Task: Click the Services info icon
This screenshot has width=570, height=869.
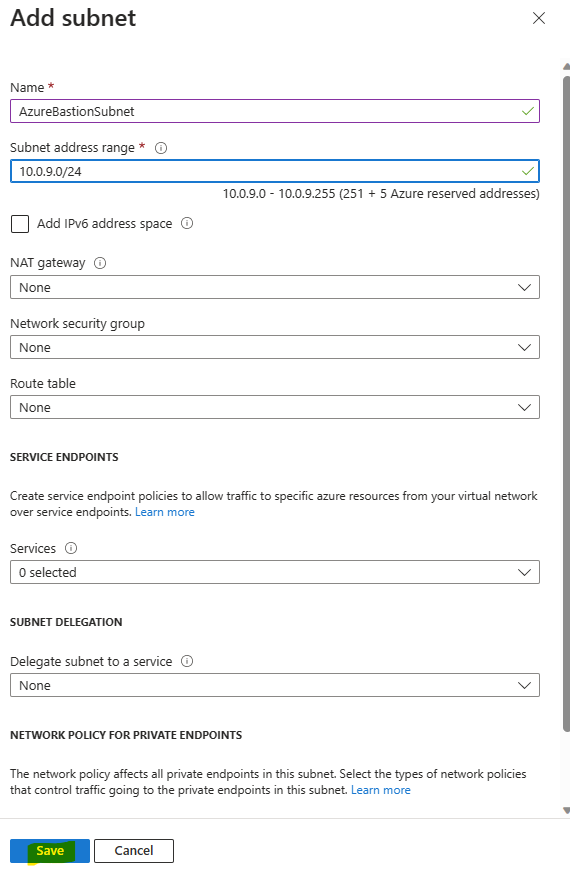Action: 71,548
